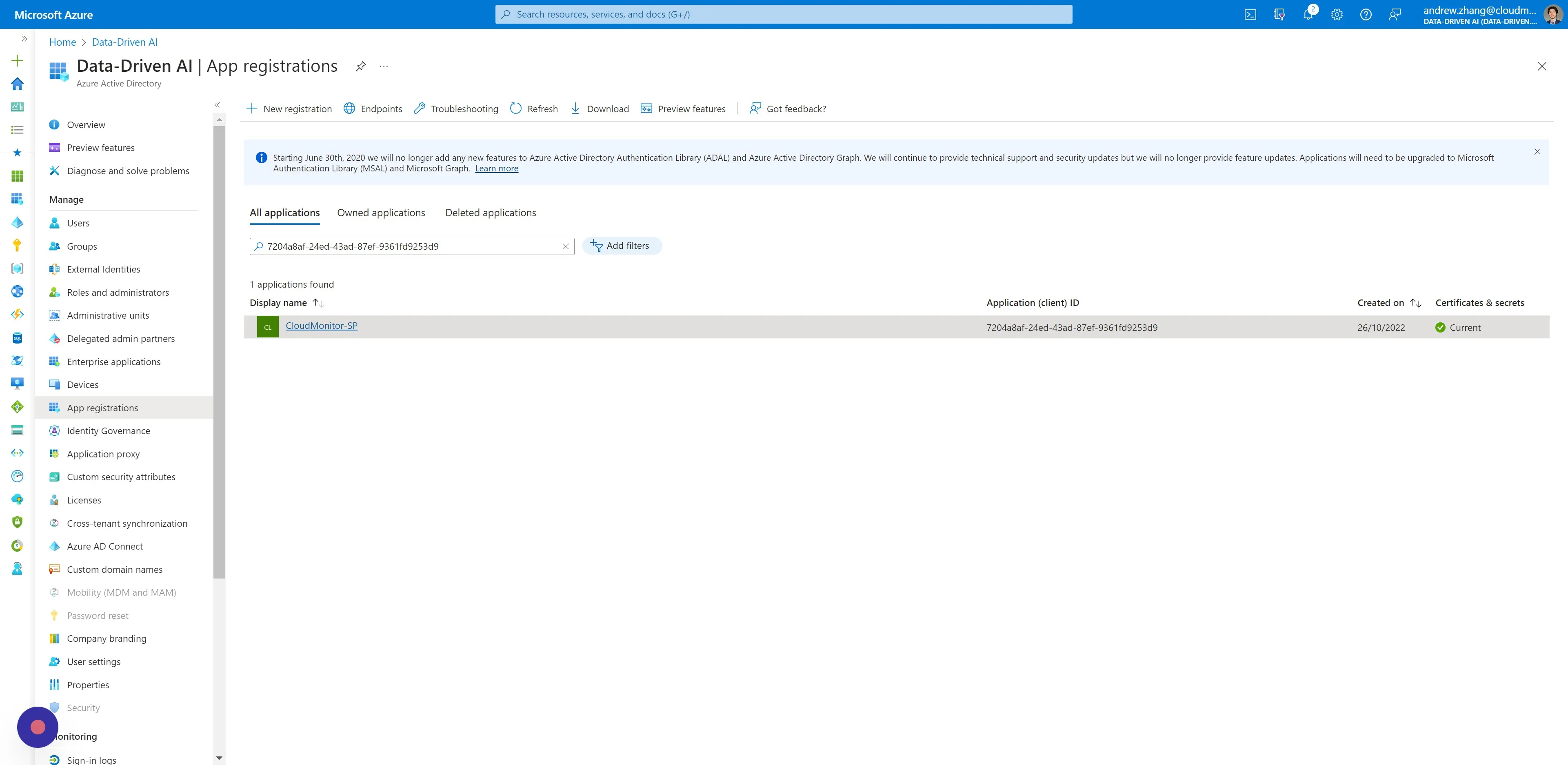The image size is (1568, 765).
Task: Click Got feedback?
Action: [x=788, y=109]
